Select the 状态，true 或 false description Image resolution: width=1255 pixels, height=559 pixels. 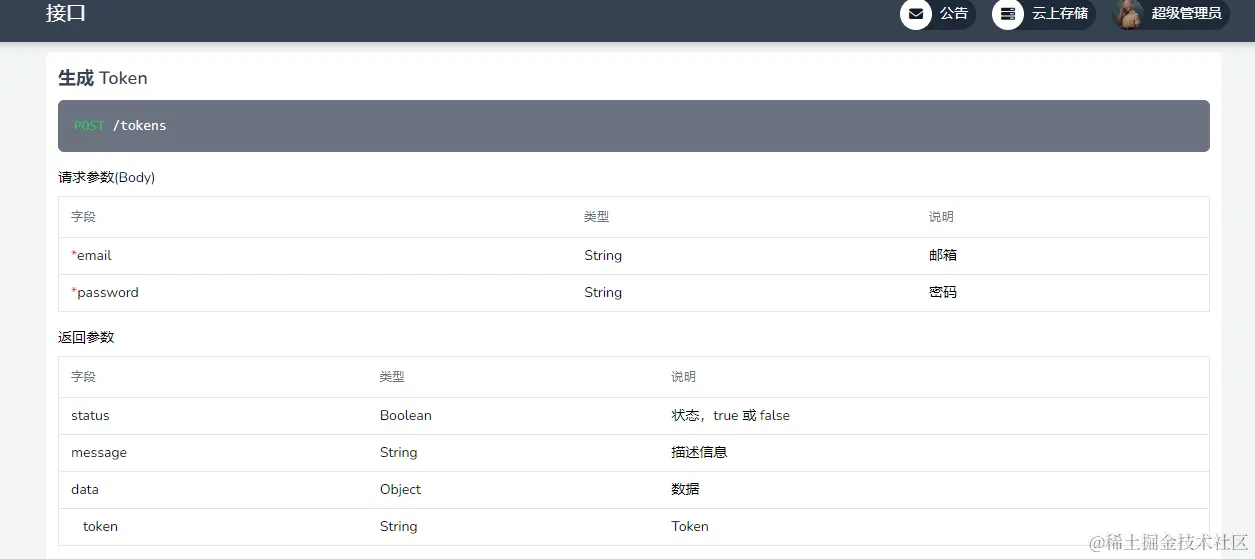click(x=730, y=416)
